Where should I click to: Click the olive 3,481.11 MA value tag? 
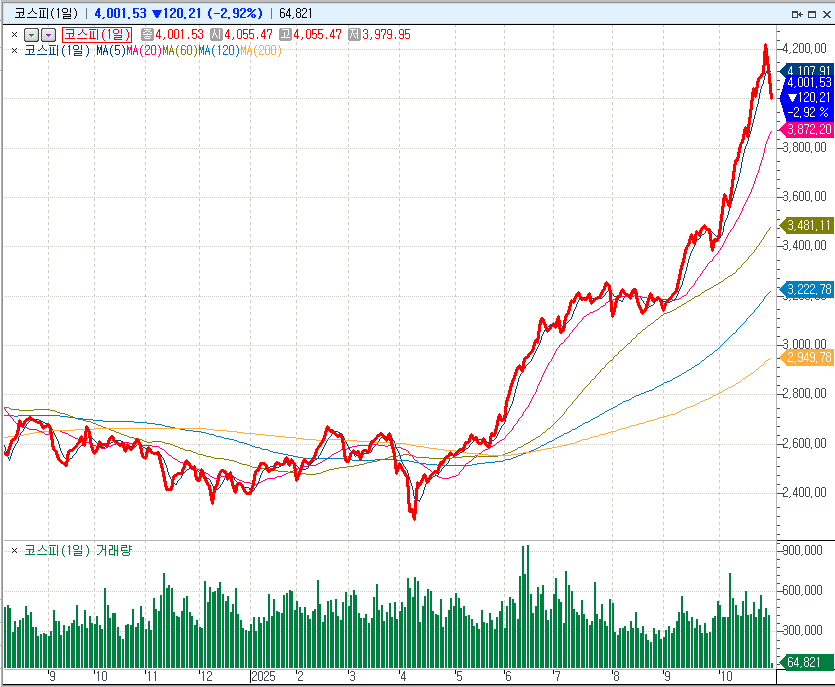point(808,225)
